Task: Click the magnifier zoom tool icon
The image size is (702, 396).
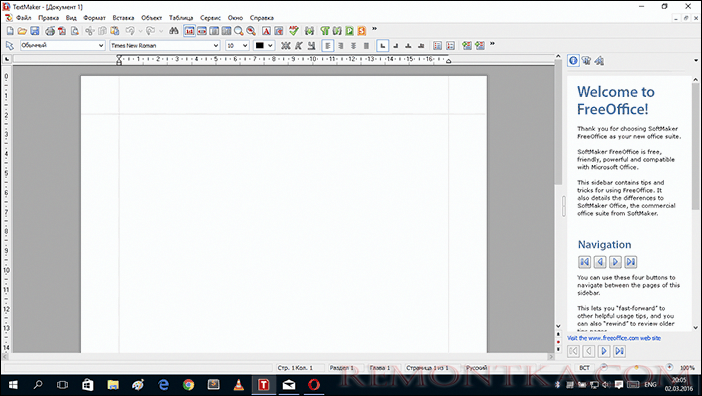Action: pyautogui.click(x=239, y=30)
